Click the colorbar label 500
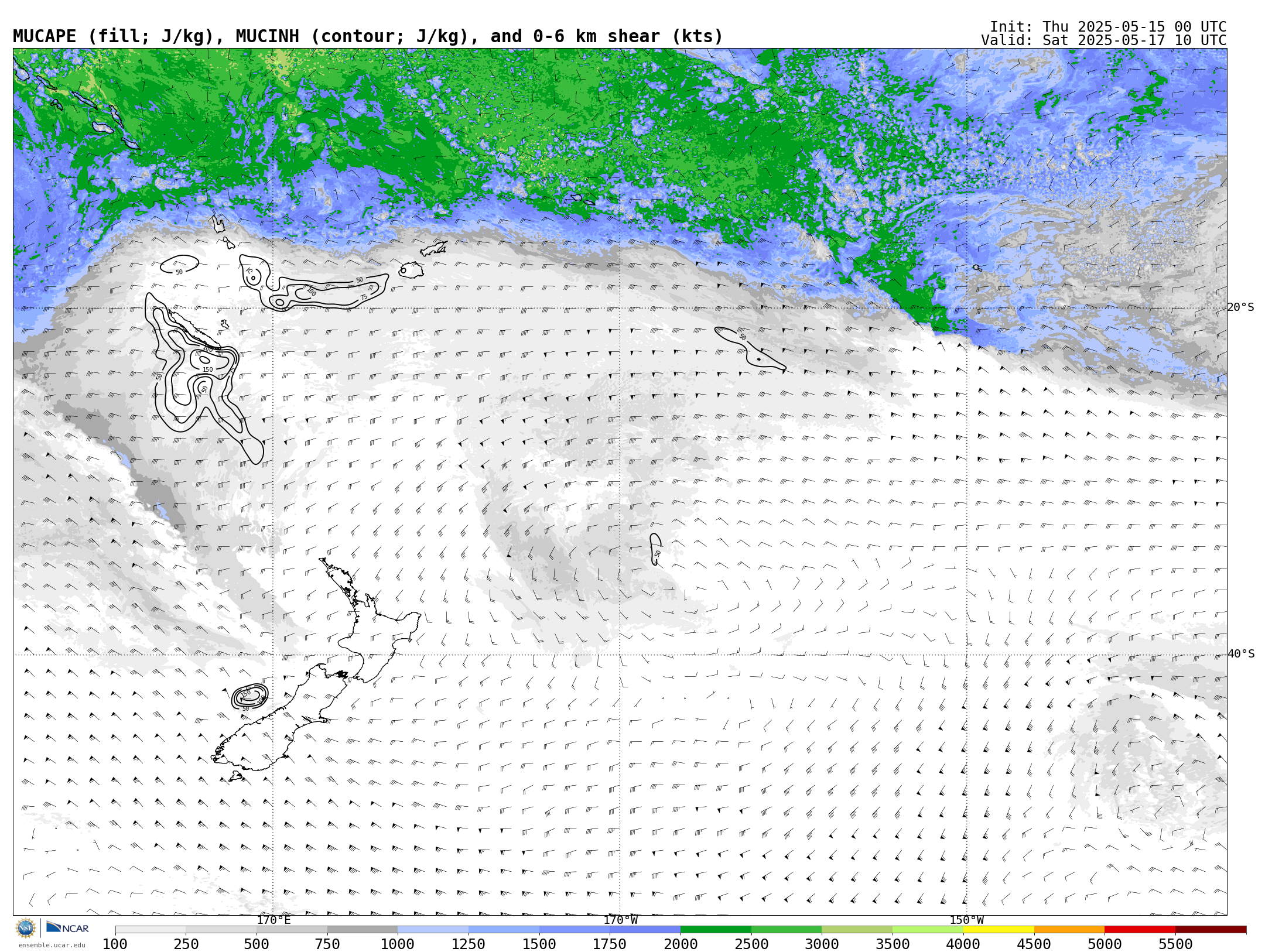Screen dimensions: 1265x952 [257, 944]
